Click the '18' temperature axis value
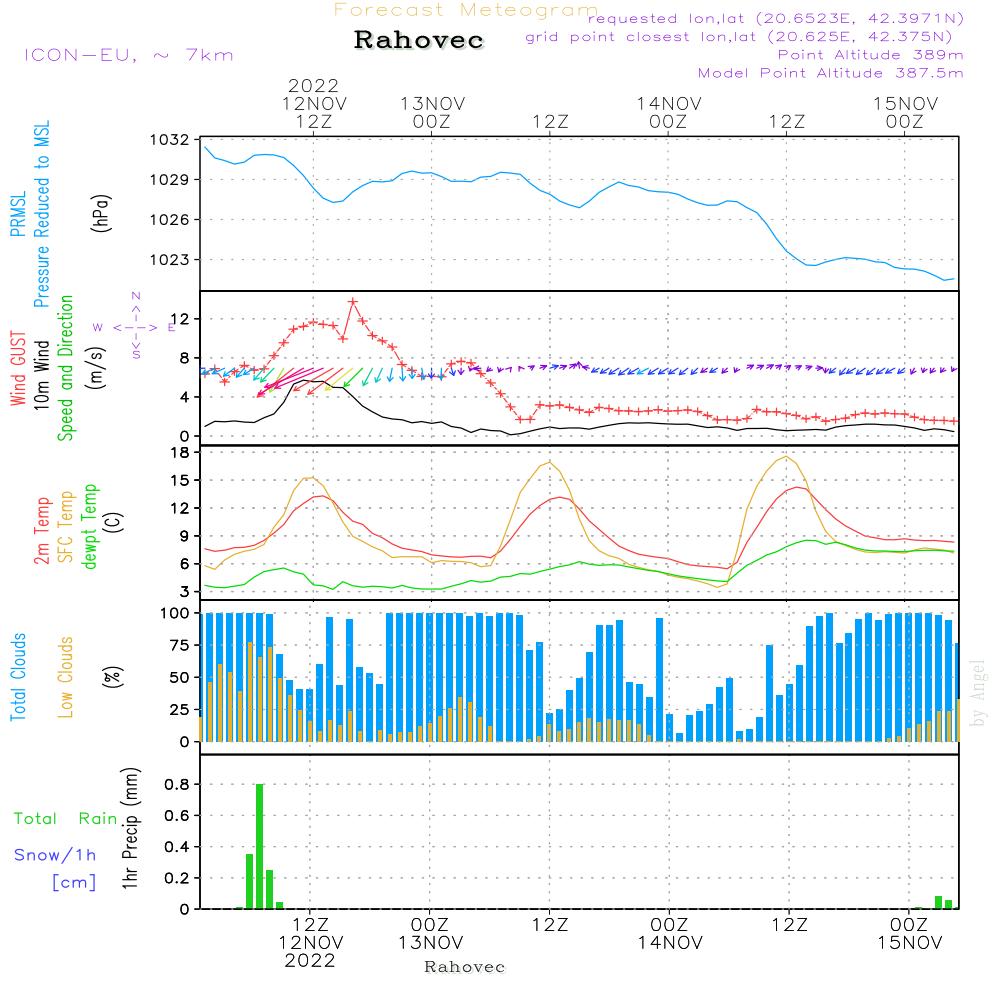Screen dimensions: 1000x1000 pyautogui.click(x=180, y=453)
